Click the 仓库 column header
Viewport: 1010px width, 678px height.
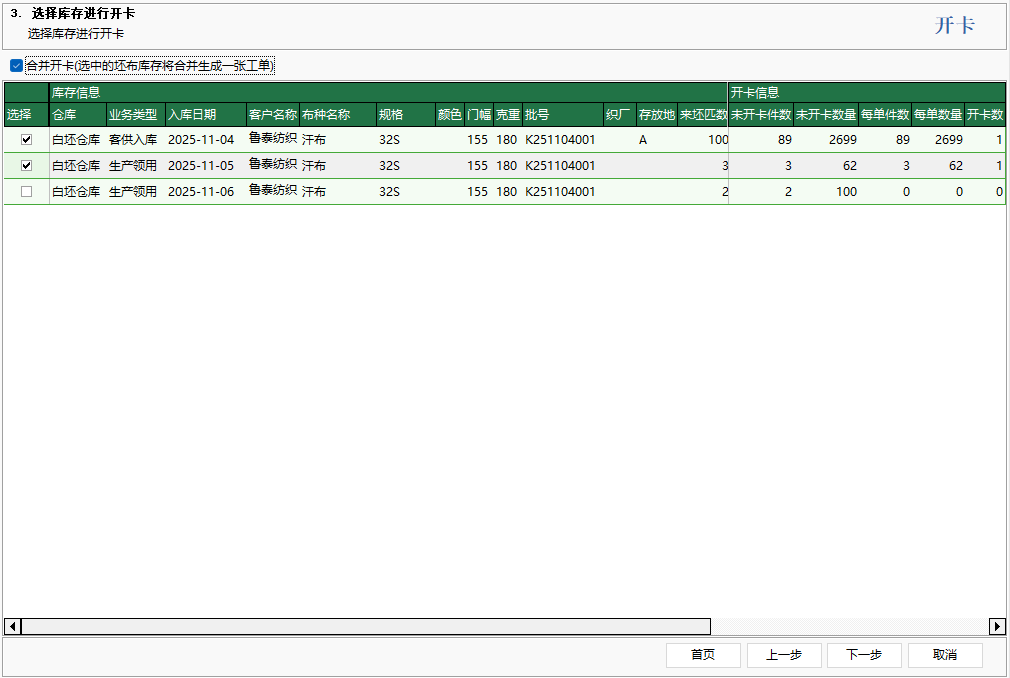coord(77,114)
